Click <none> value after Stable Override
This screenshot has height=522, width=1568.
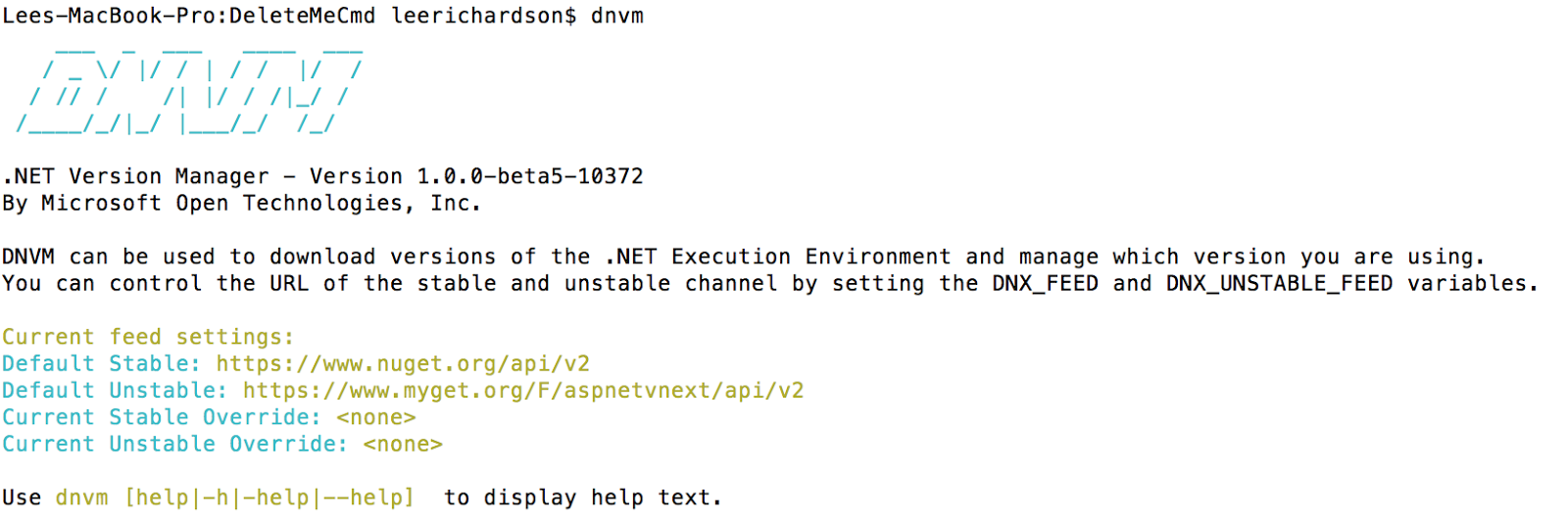[376, 418]
